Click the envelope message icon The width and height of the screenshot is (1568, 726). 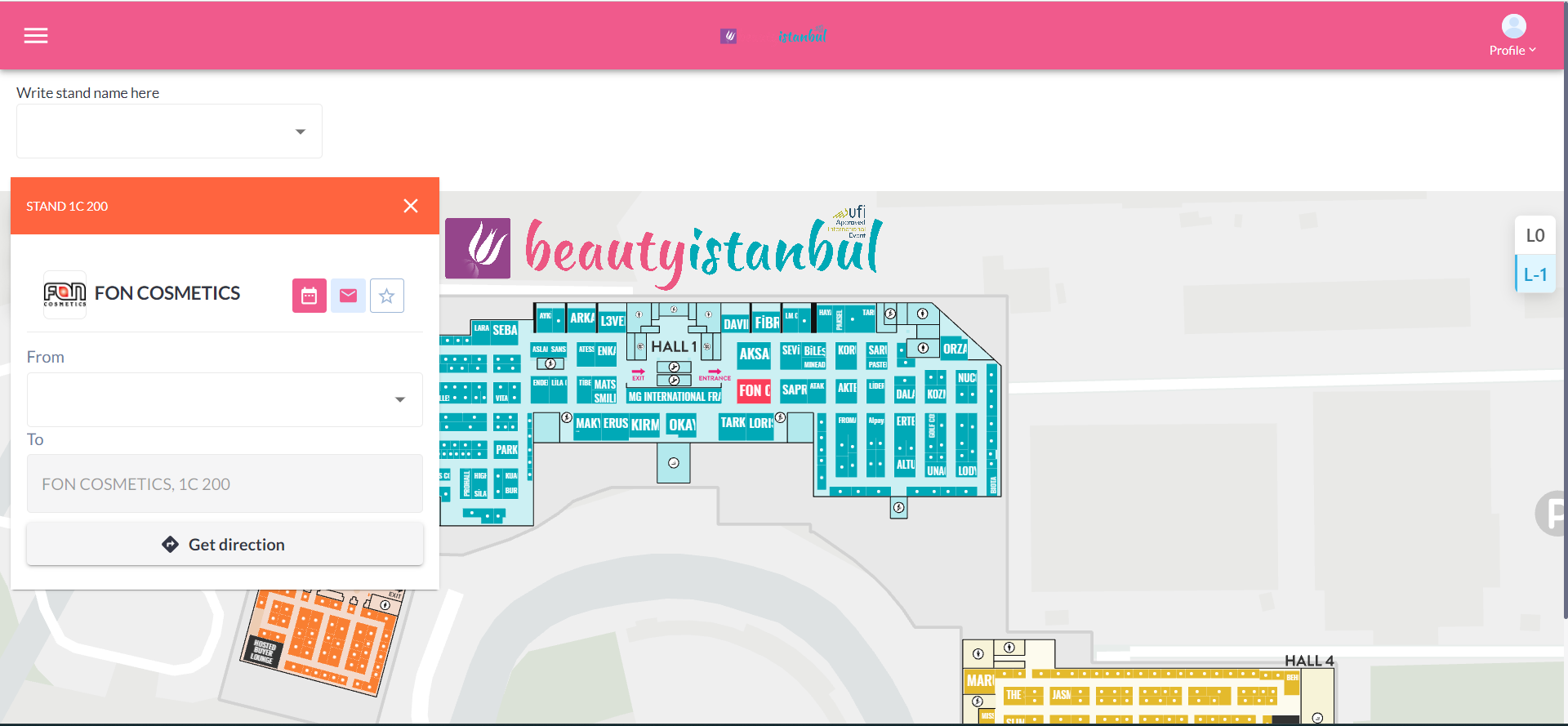pyautogui.click(x=348, y=296)
